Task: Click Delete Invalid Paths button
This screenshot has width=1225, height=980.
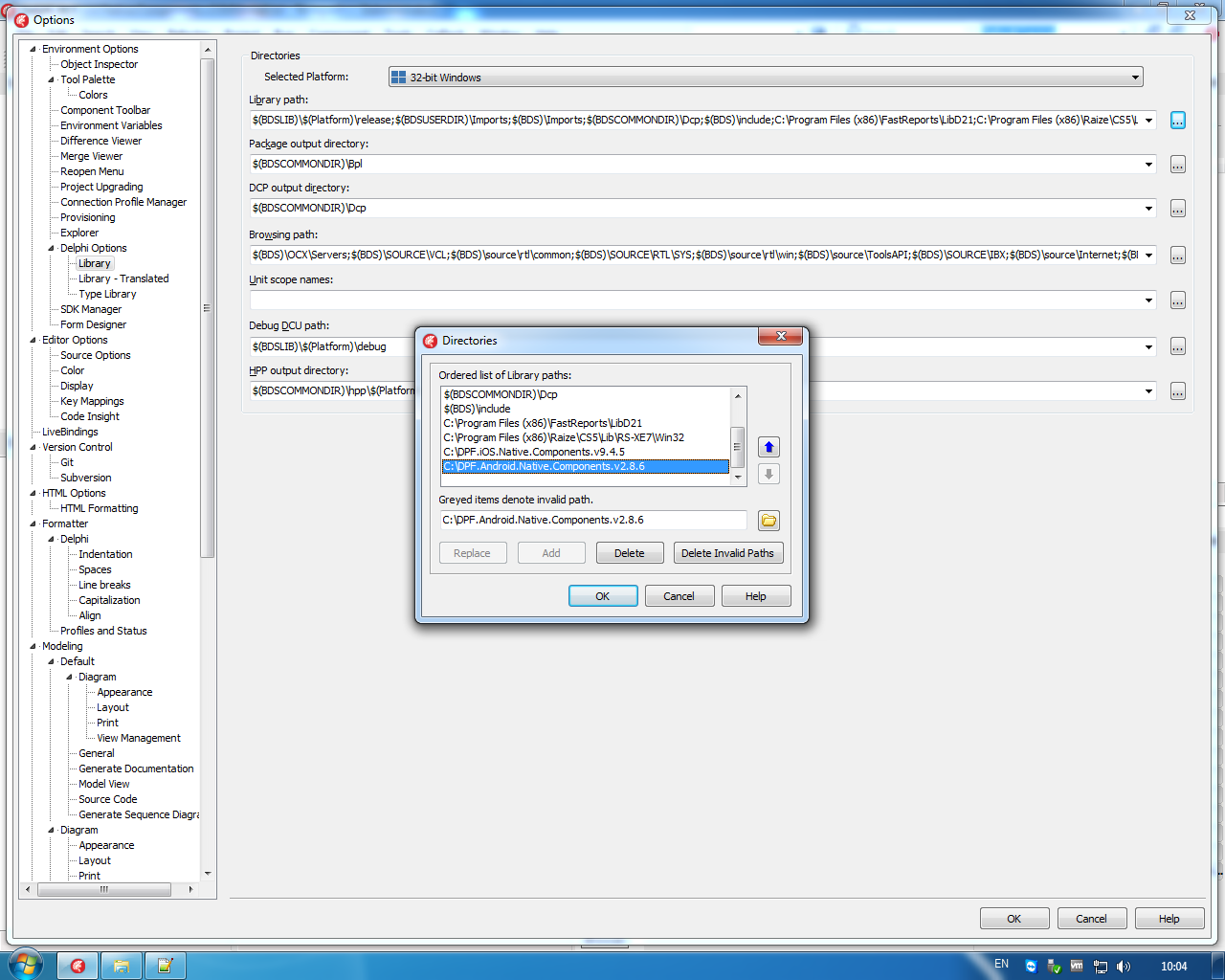Action: coord(727,553)
